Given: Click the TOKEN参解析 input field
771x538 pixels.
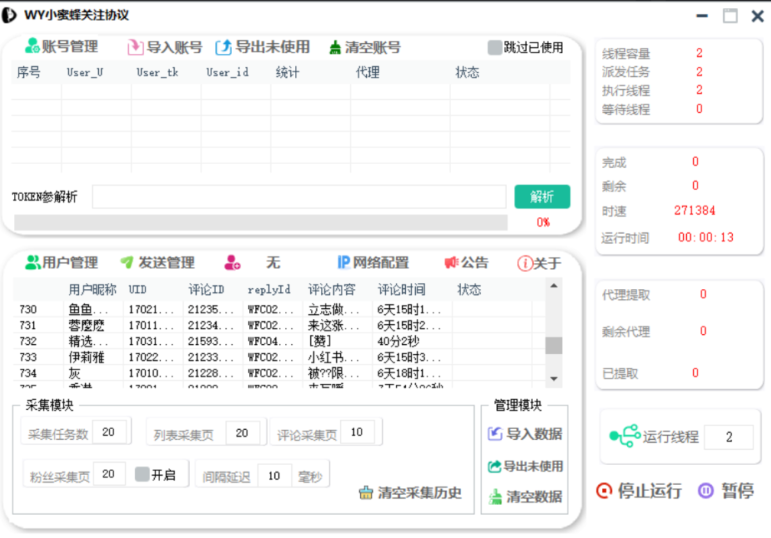Looking at the screenshot, I should click(298, 197).
